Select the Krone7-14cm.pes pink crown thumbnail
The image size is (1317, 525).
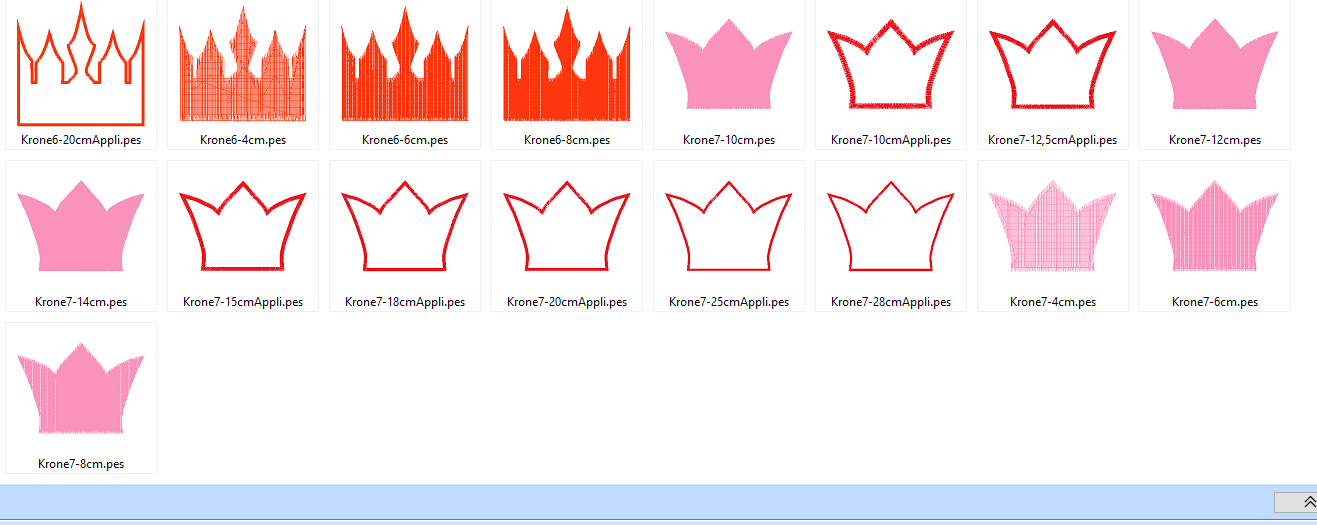click(x=81, y=226)
